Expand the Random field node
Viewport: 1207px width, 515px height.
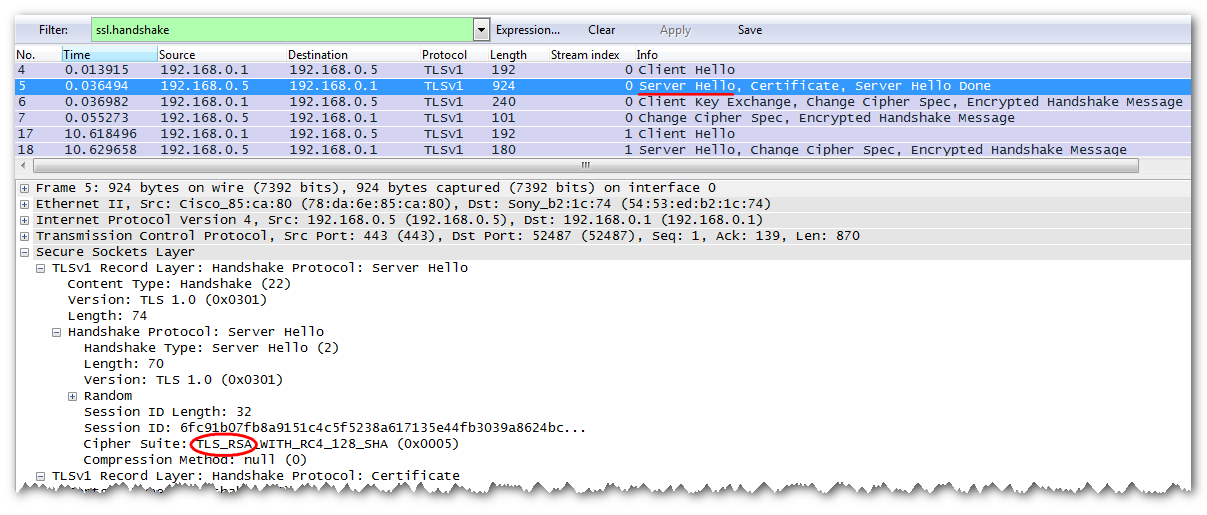(x=73, y=396)
